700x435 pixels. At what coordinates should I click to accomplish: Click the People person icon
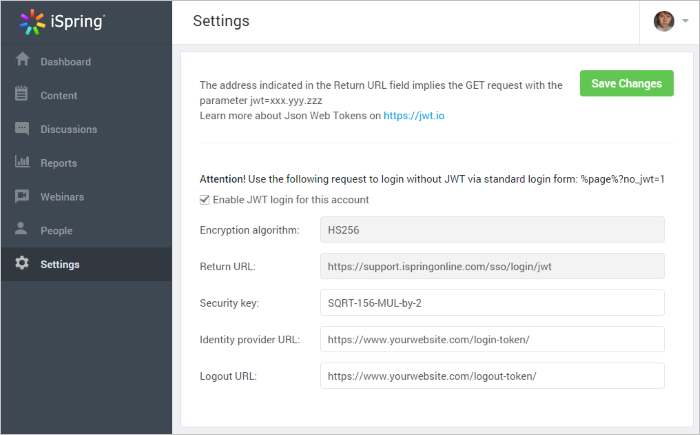(x=22, y=230)
